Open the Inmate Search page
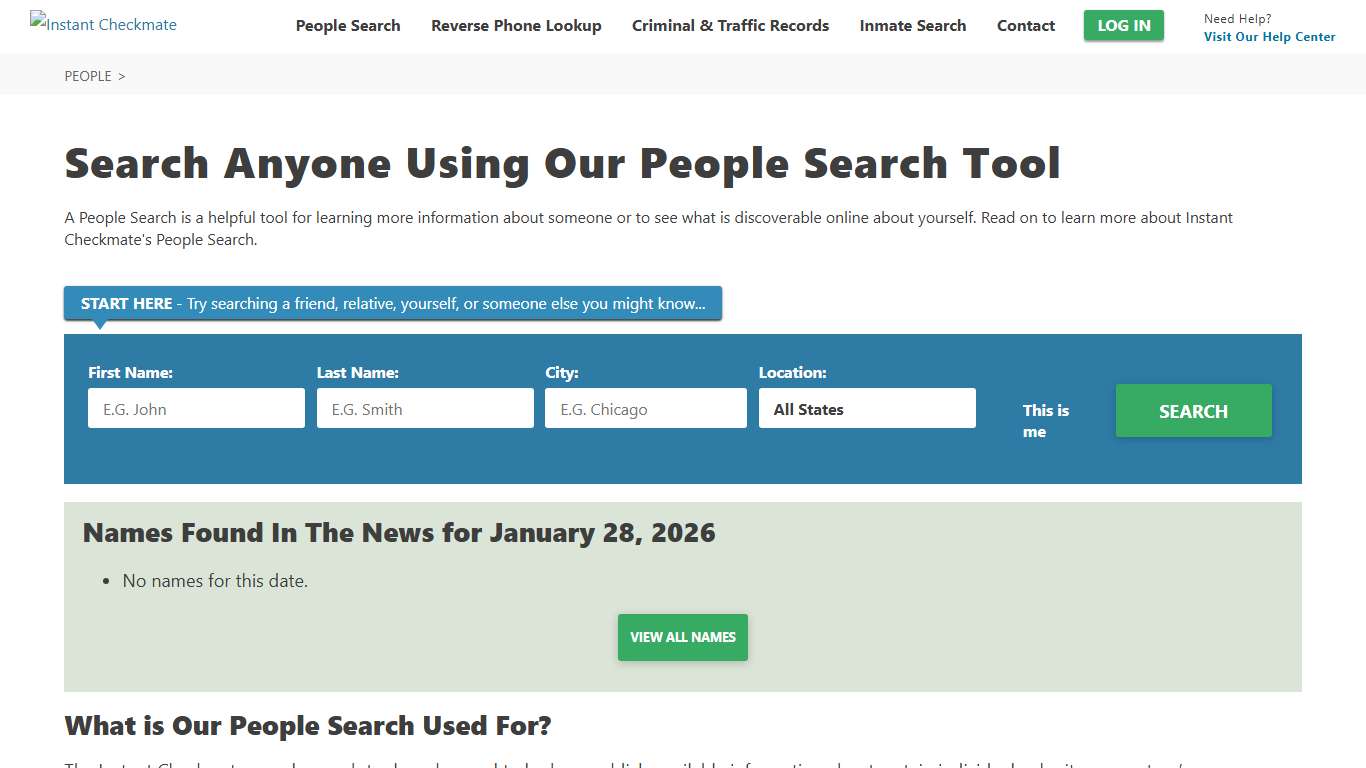This screenshot has width=1366, height=768. pyautogui.click(x=912, y=25)
